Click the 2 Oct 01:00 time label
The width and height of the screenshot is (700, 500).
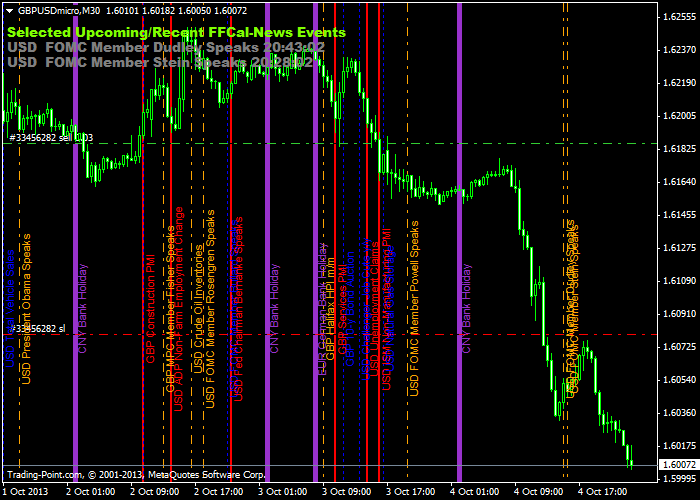point(91,492)
